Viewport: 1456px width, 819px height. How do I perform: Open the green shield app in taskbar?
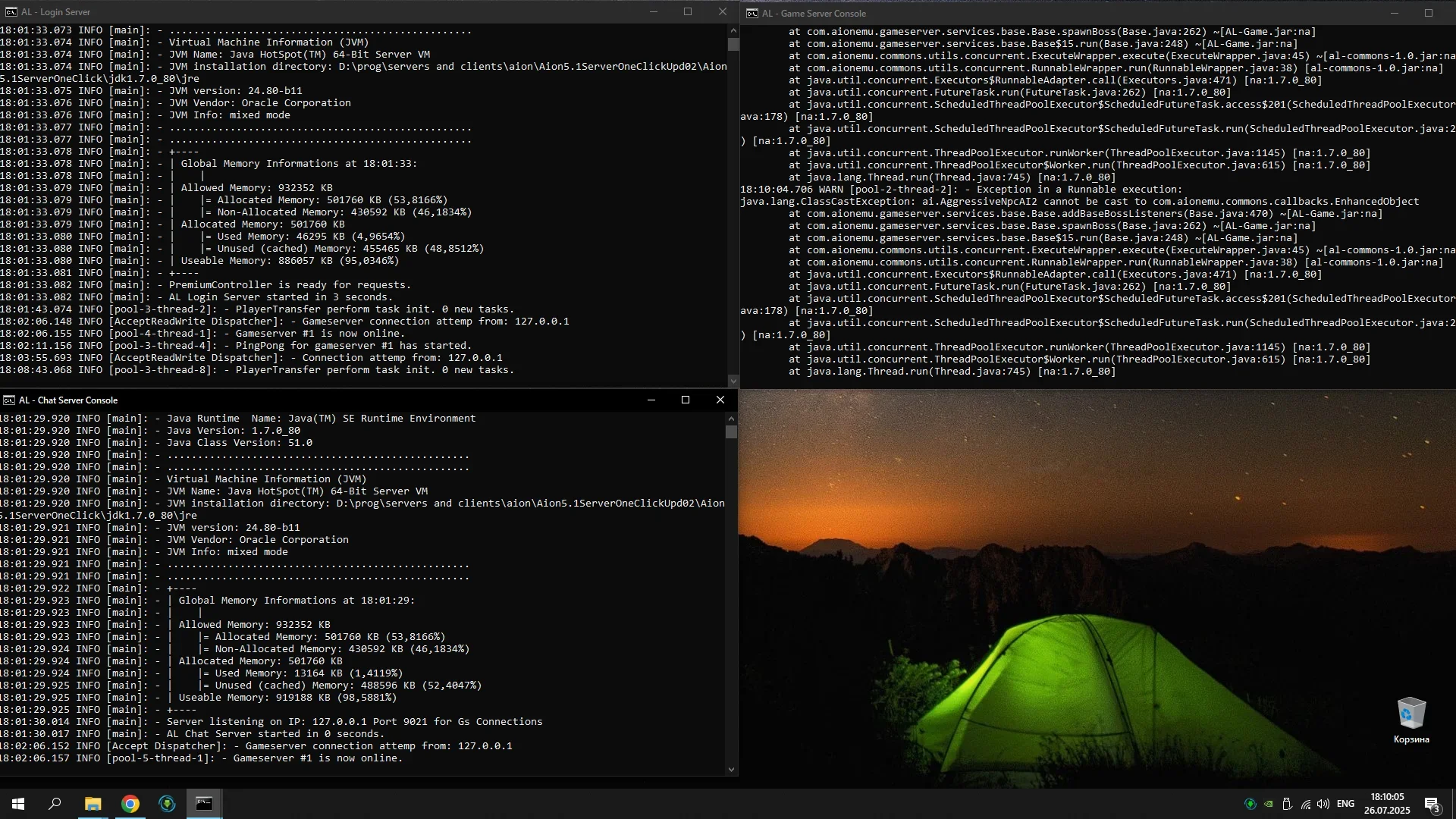(x=167, y=804)
